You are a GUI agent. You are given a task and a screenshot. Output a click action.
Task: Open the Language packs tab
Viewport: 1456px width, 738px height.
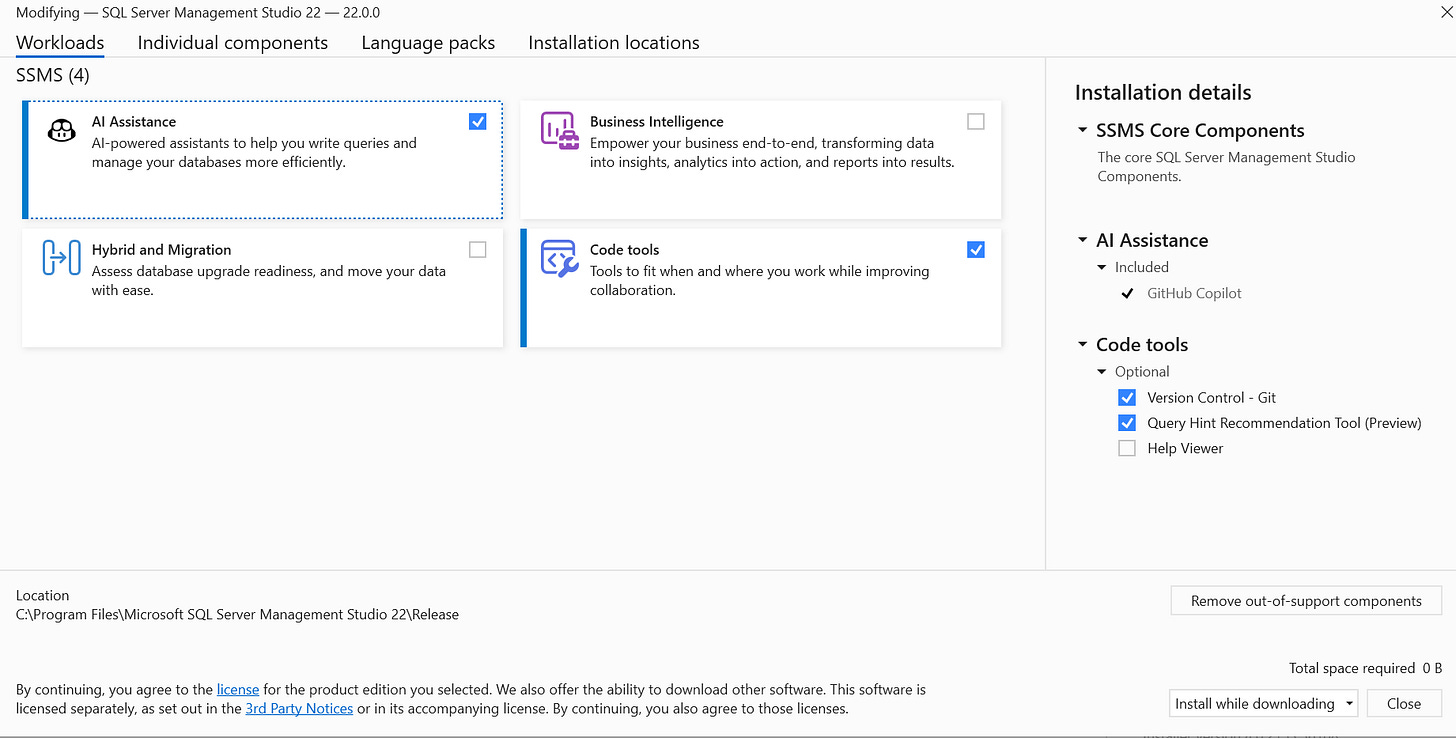pyautogui.click(x=428, y=43)
